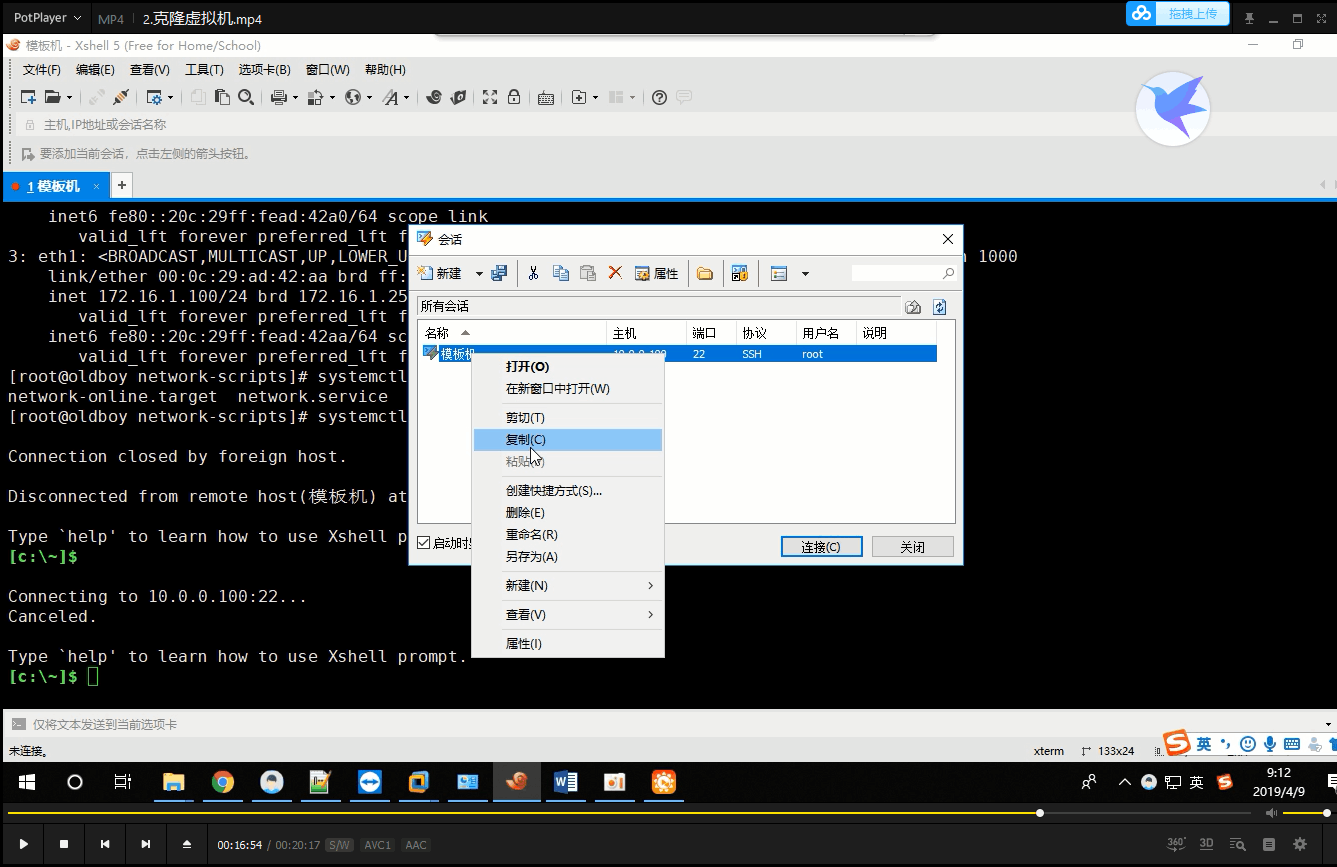Image resolution: width=1337 pixels, height=867 pixels.
Task: Choose 重命名(R) from the context menu
Action: (x=568, y=535)
